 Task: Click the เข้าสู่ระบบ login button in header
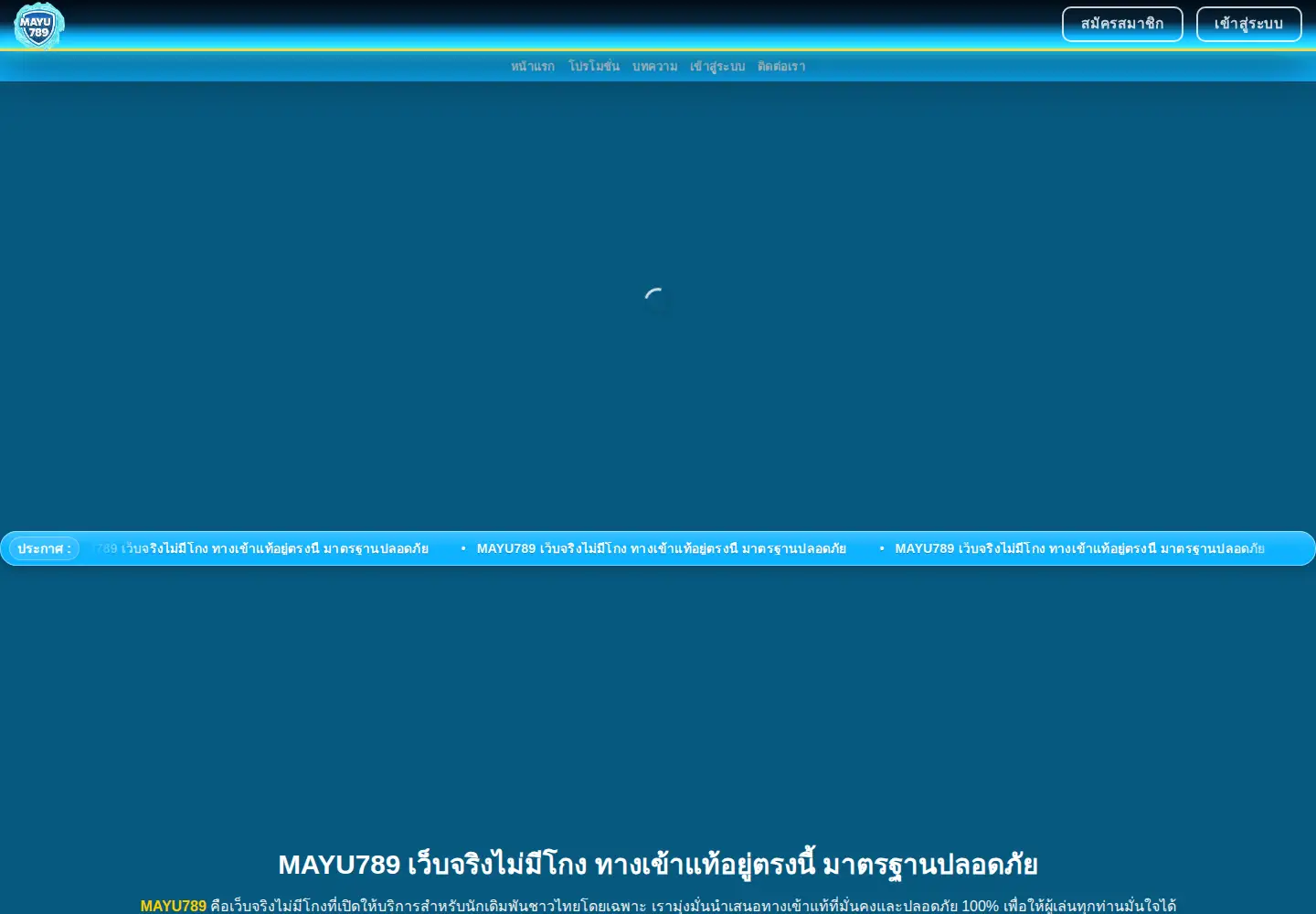[1248, 24]
